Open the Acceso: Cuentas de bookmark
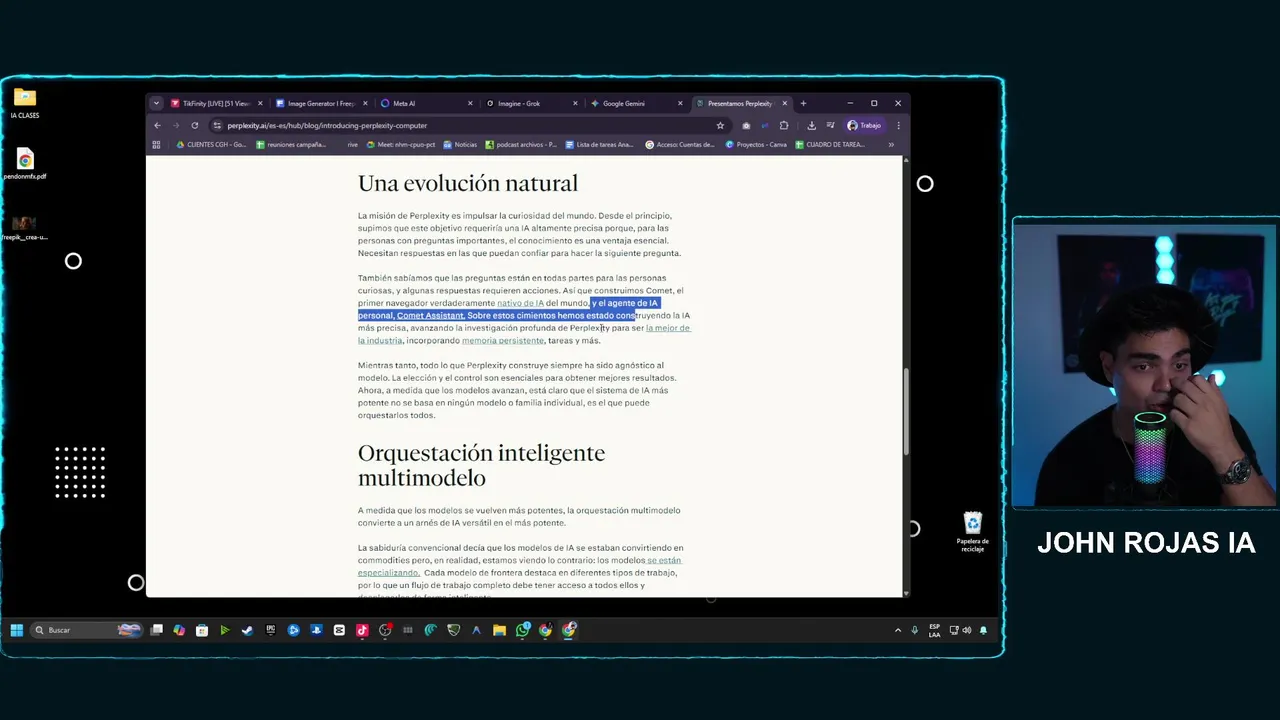This screenshot has height=720, width=1280. pyautogui.click(x=680, y=145)
